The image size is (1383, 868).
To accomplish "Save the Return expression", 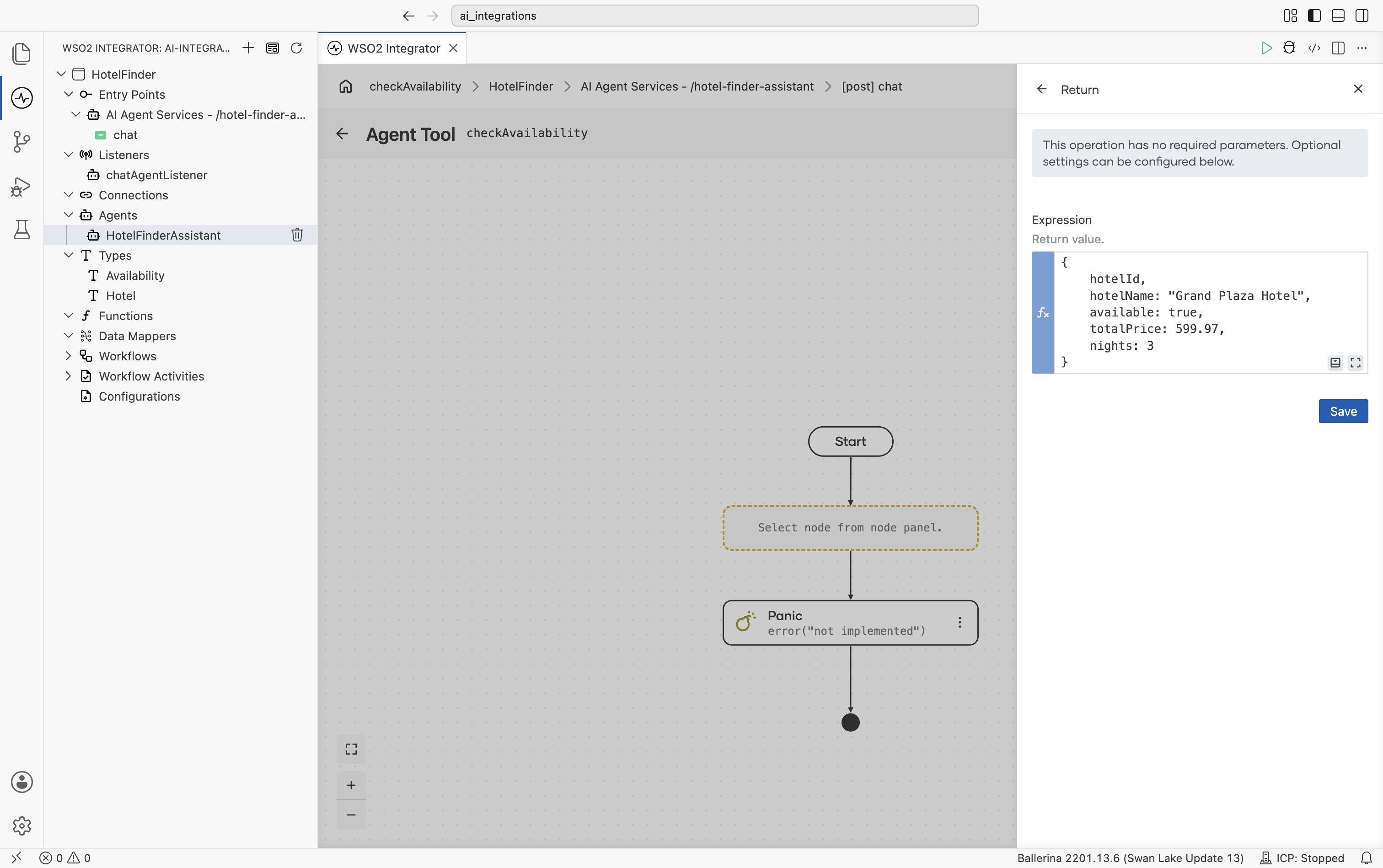I will [x=1343, y=411].
